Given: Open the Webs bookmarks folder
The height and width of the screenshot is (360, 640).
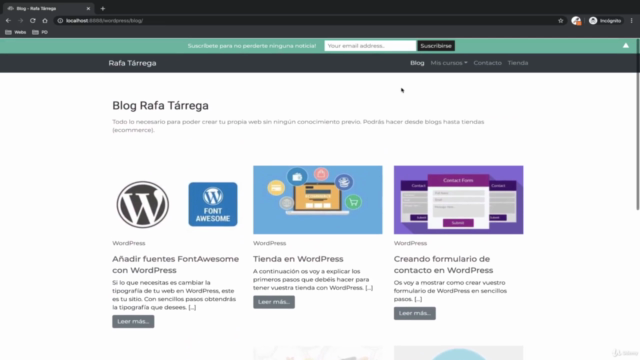Looking at the screenshot, I should point(16,32).
